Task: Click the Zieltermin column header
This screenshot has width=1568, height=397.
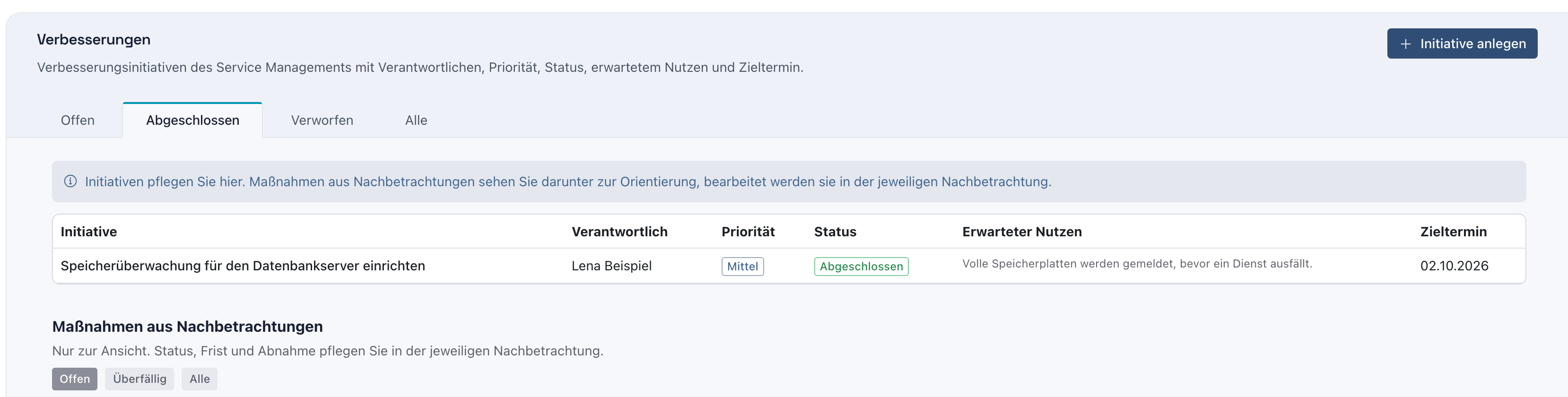Action: (x=1454, y=232)
